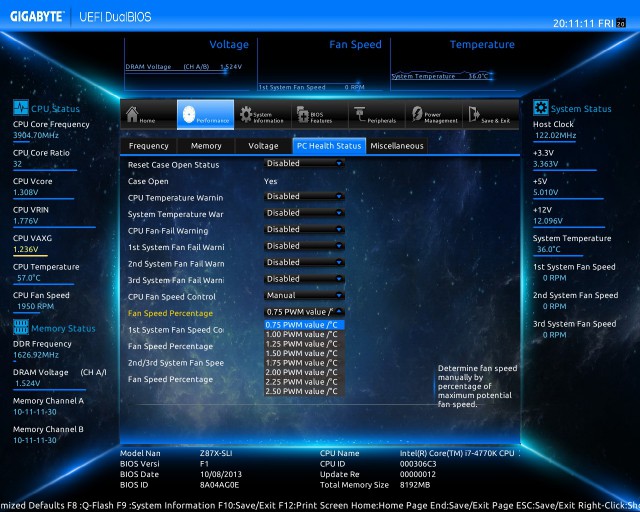
Task: Open the BIOS Features icon
Action: [x=303, y=114]
